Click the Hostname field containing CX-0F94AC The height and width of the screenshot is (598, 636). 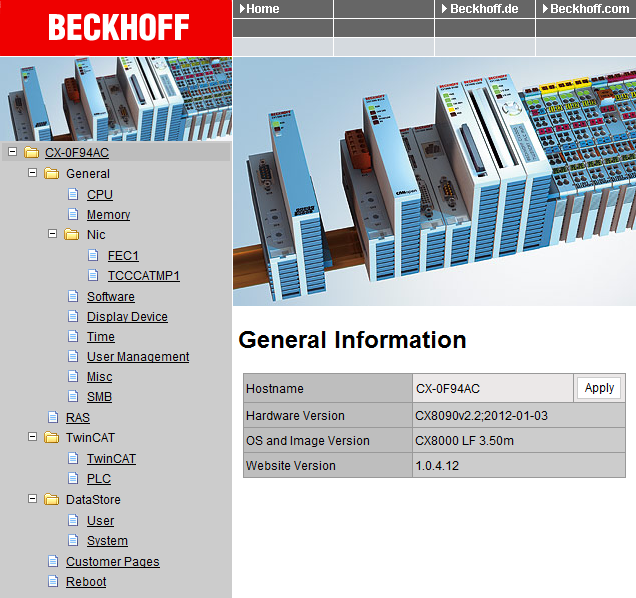click(493, 388)
